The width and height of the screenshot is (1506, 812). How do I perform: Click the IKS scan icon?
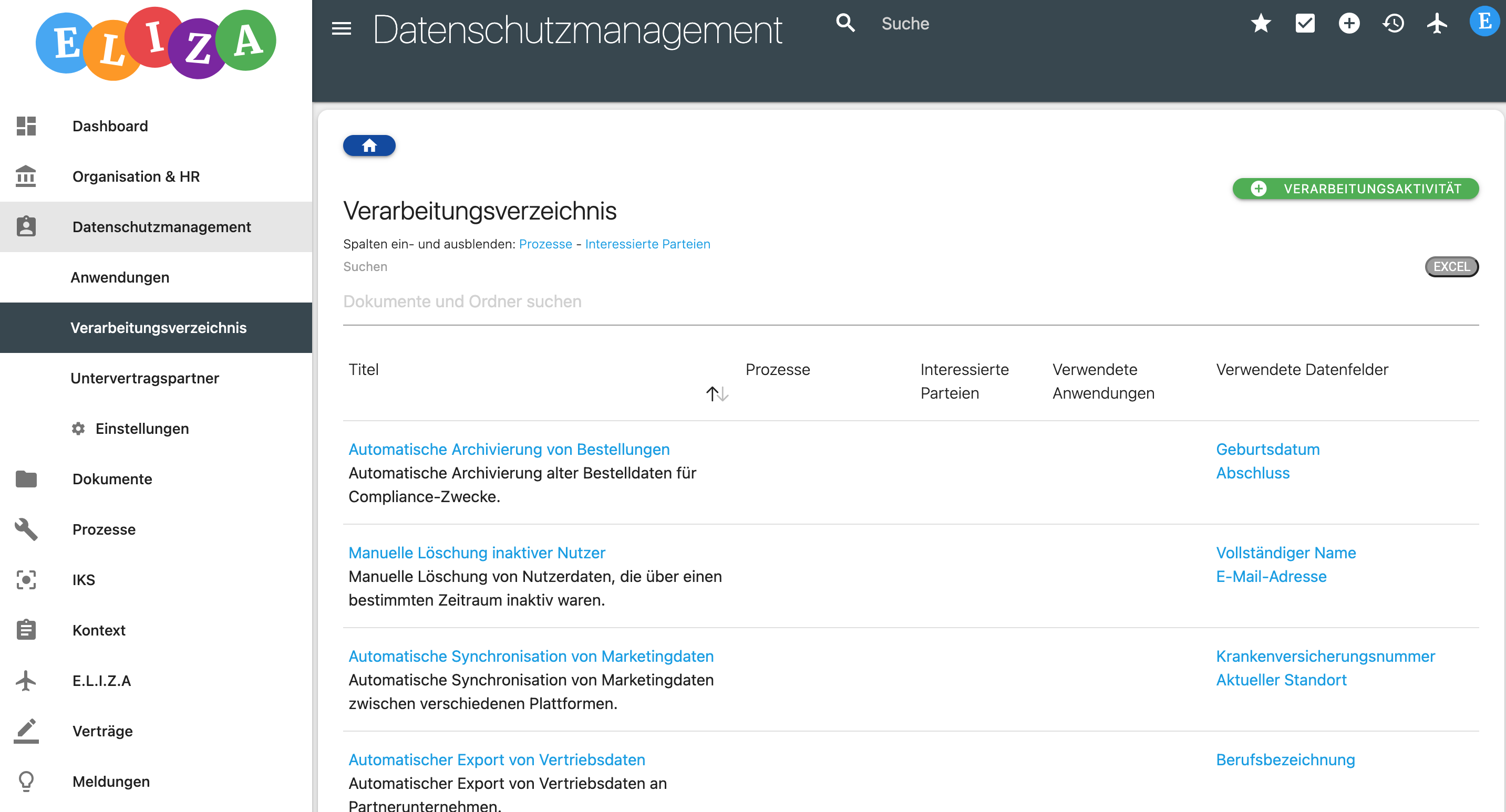coord(26,579)
